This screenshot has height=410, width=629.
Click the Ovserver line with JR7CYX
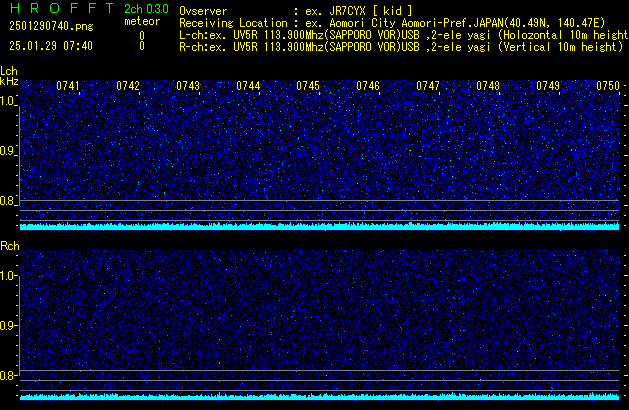pos(296,11)
